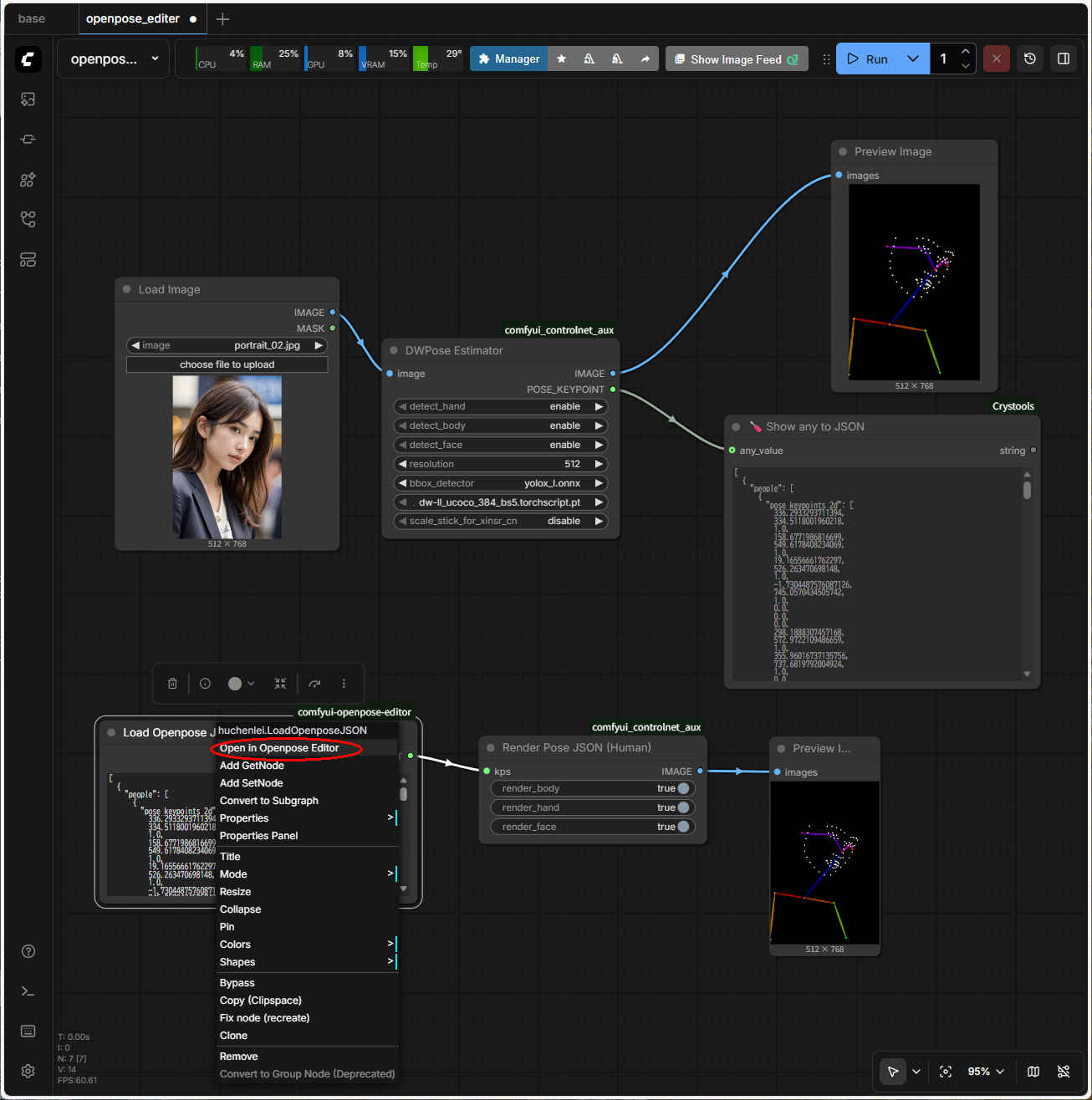Viewport: 1092px width, 1100px height.
Task: Open the help question mark icon
Action: coord(28,951)
